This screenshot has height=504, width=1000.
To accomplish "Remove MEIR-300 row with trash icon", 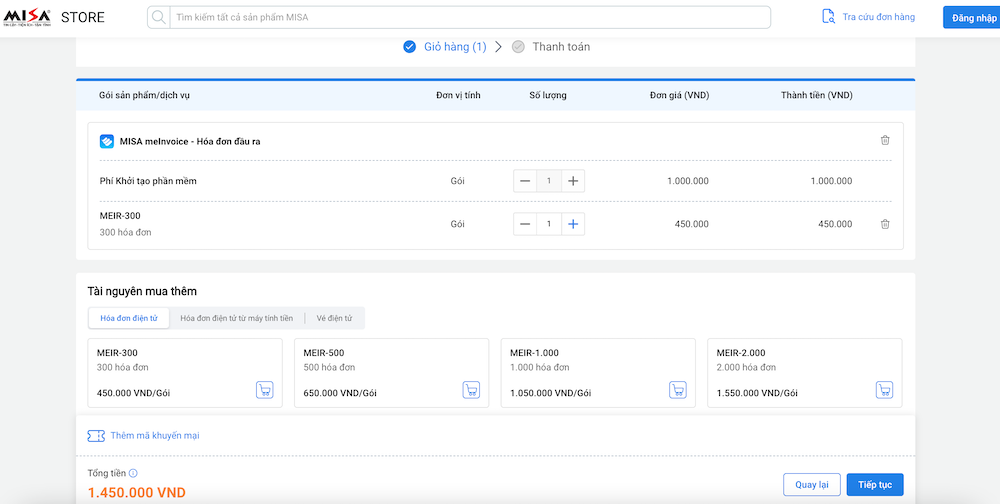I will click(885, 224).
